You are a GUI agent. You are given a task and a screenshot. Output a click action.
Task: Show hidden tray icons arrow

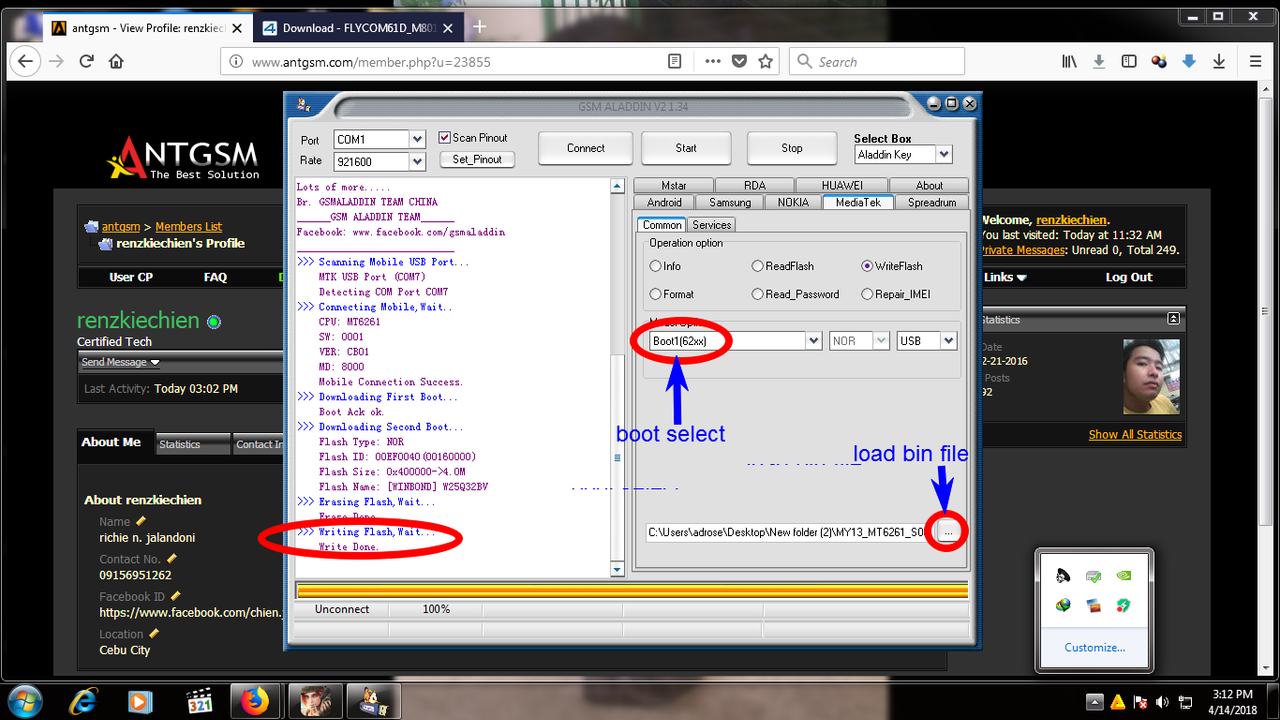point(1094,702)
